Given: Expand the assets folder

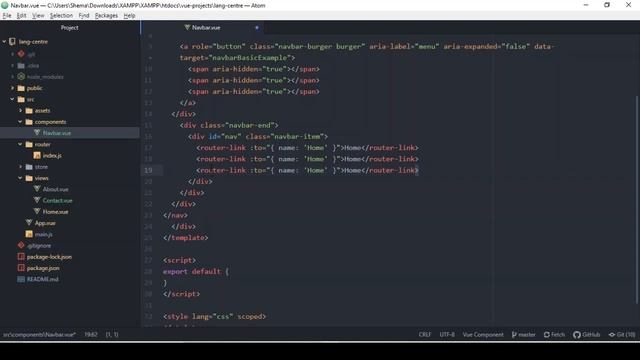Looking at the screenshot, I should [20, 110].
